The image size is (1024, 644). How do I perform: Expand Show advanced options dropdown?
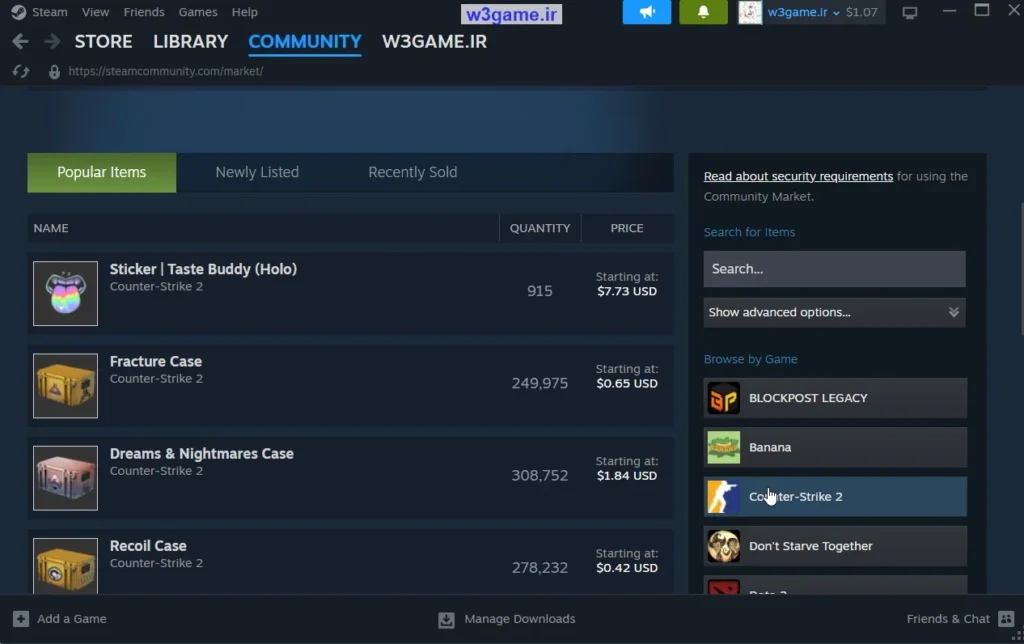834,312
